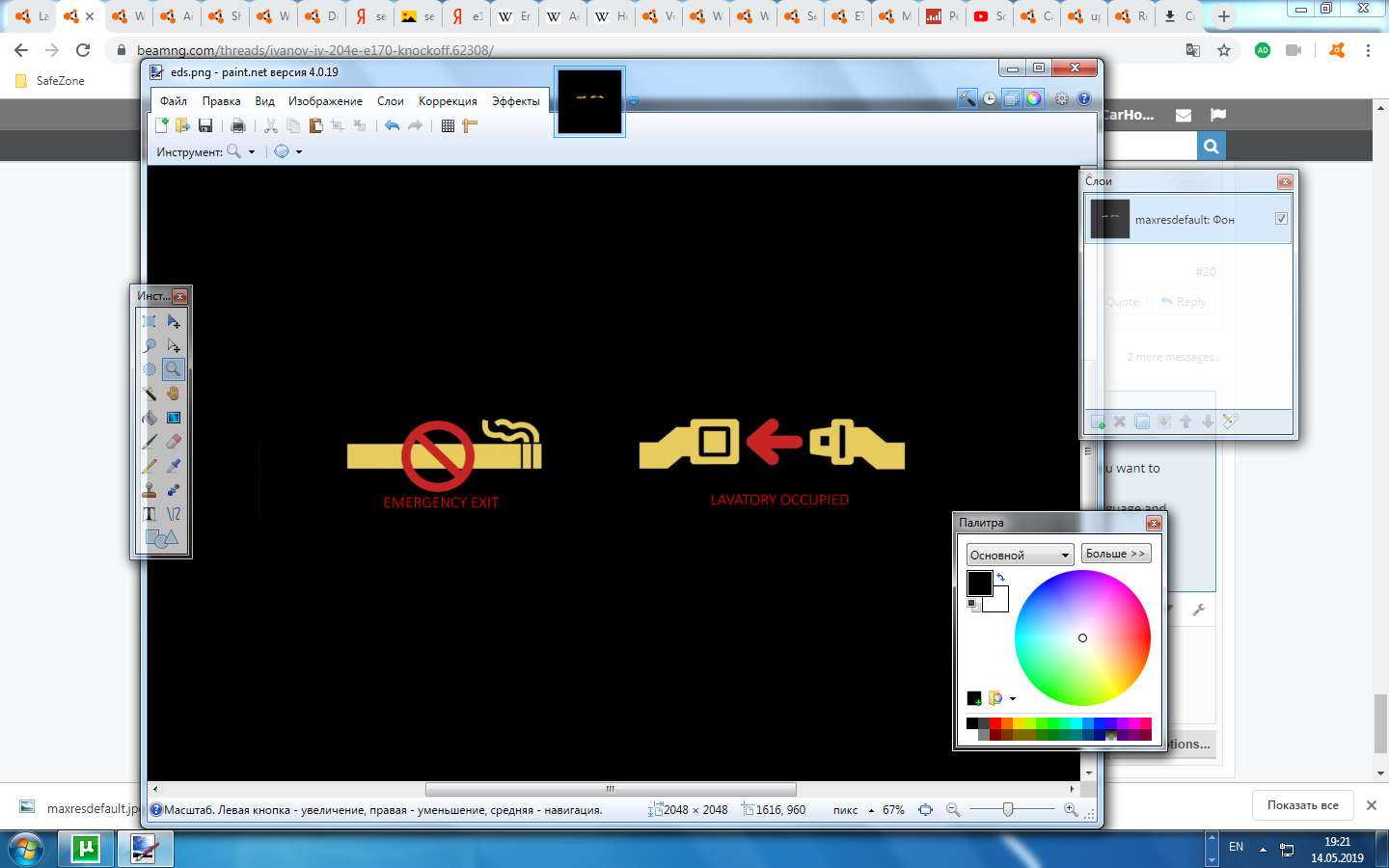This screenshot has width=1389, height=868.
Task: Open paint.net help menu icon
Action: 1084,98
